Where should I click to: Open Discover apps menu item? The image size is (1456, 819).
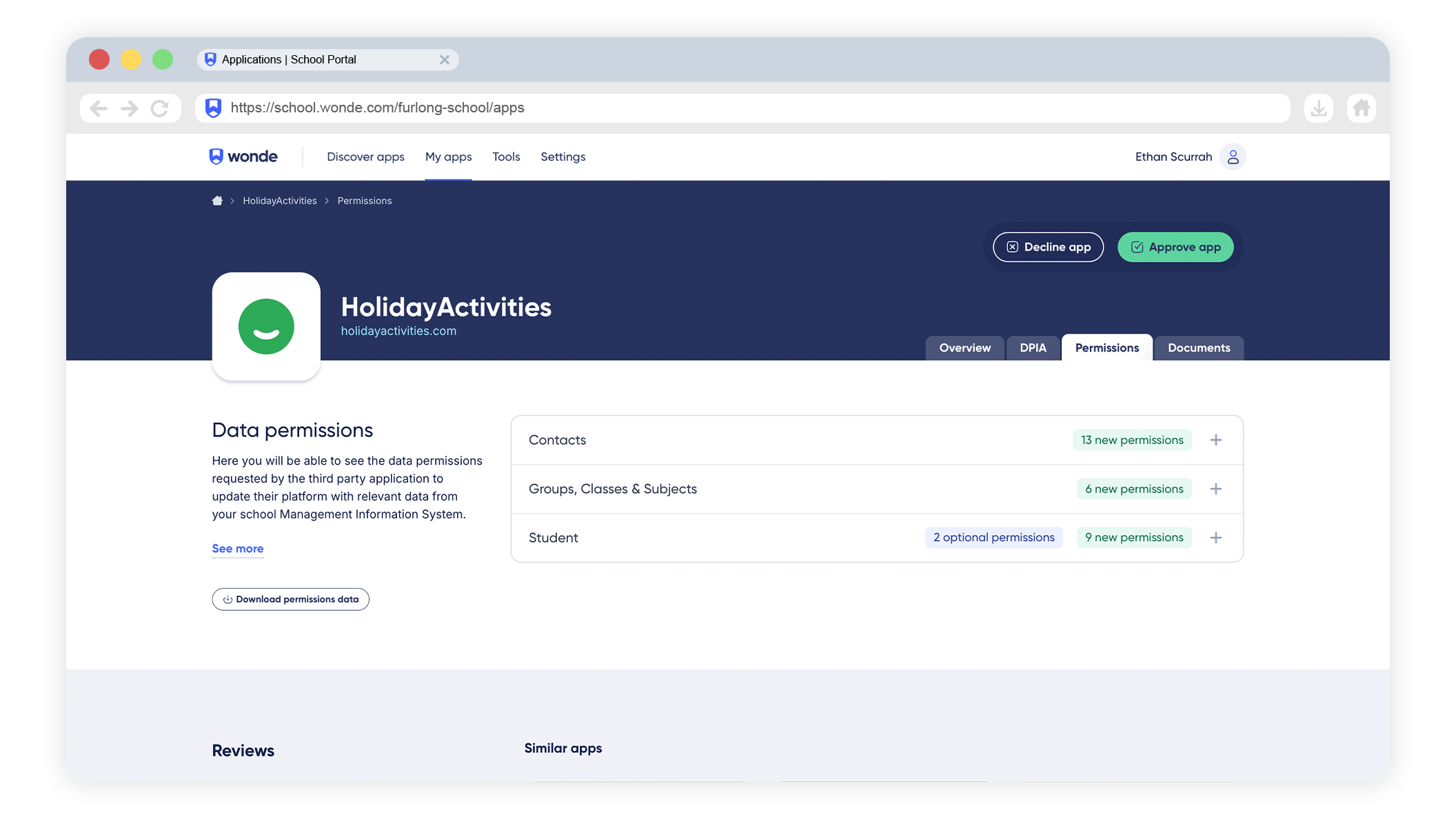pos(365,156)
